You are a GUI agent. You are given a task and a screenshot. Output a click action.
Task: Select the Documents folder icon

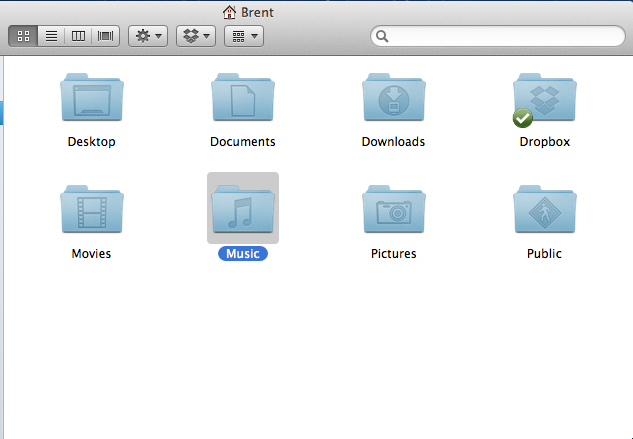coord(243,97)
